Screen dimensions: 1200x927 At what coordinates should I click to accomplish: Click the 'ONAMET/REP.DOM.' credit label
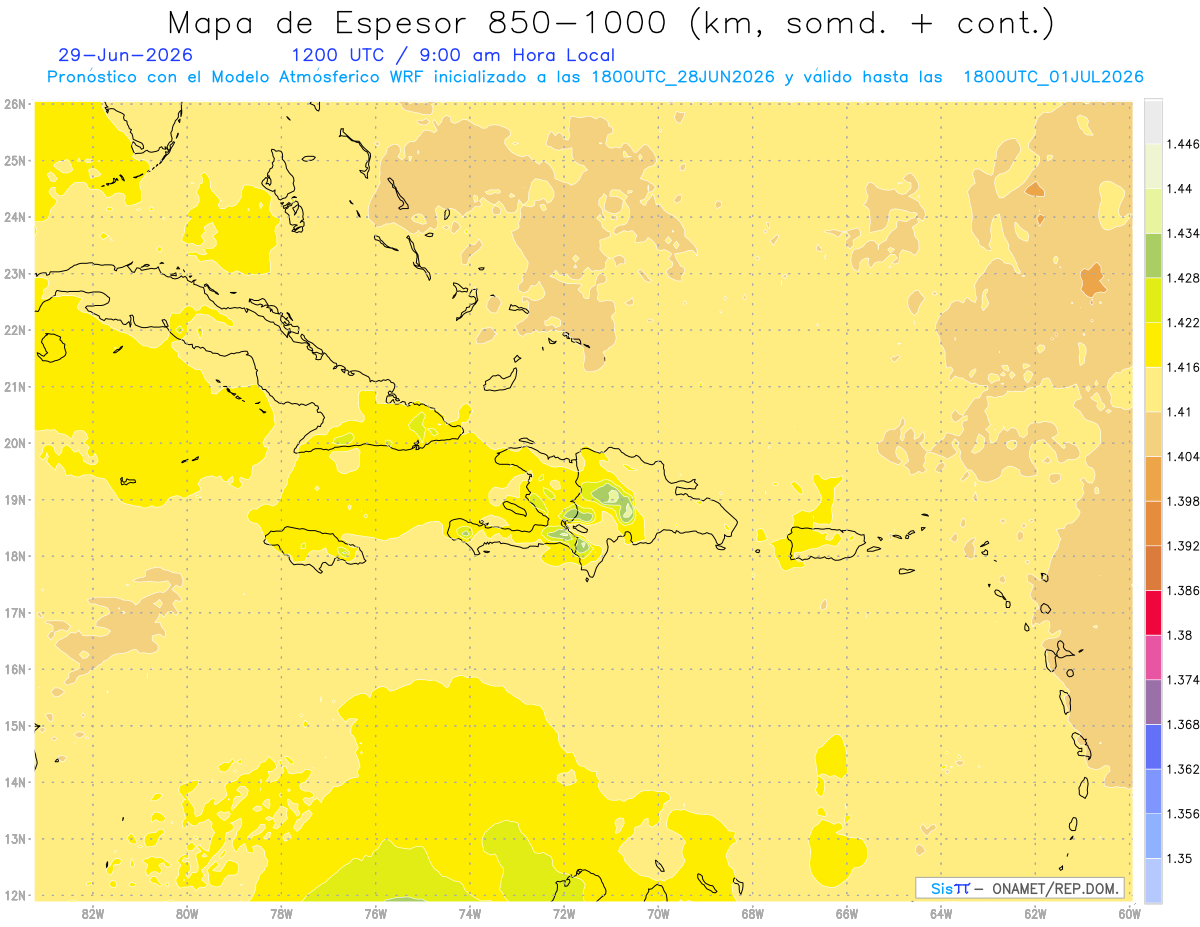click(1056, 888)
